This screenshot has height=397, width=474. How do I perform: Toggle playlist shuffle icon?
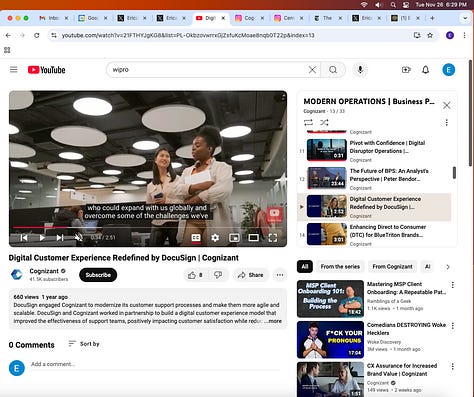point(324,122)
